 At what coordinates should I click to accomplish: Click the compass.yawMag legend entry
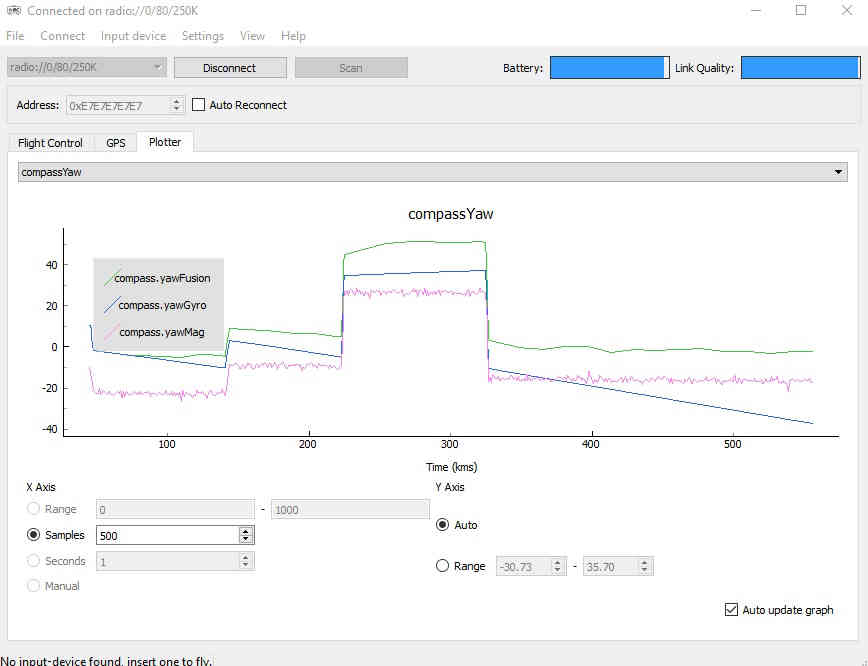tap(162, 332)
